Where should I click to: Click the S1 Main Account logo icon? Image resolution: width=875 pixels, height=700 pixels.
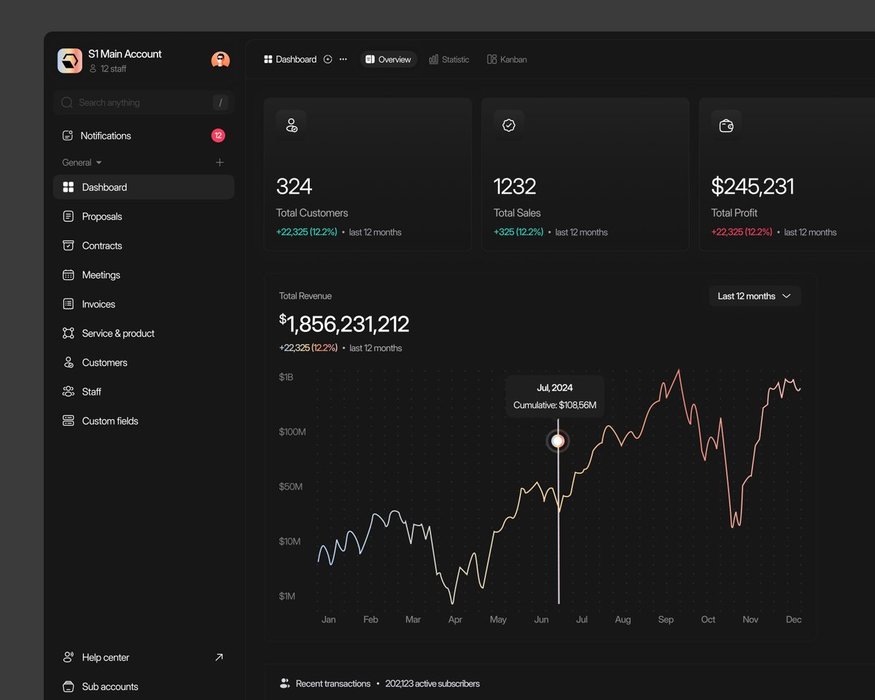tap(70, 61)
